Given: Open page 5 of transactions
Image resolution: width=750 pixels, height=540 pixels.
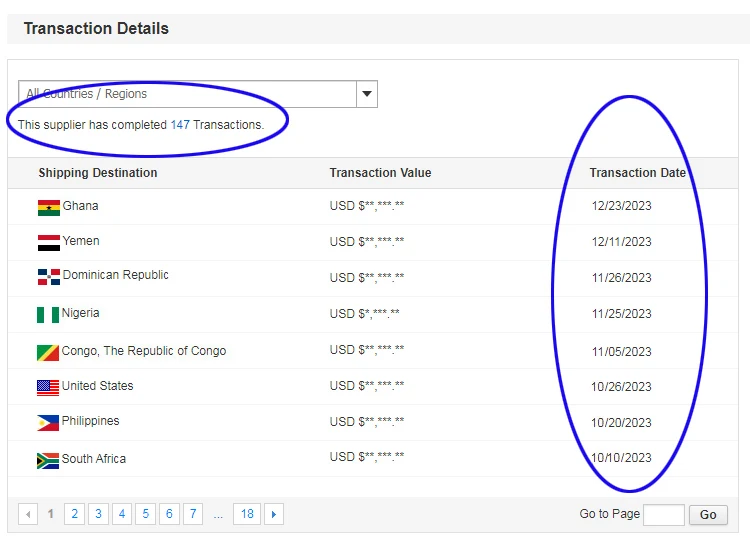Looking at the screenshot, I should pos(145,514).
